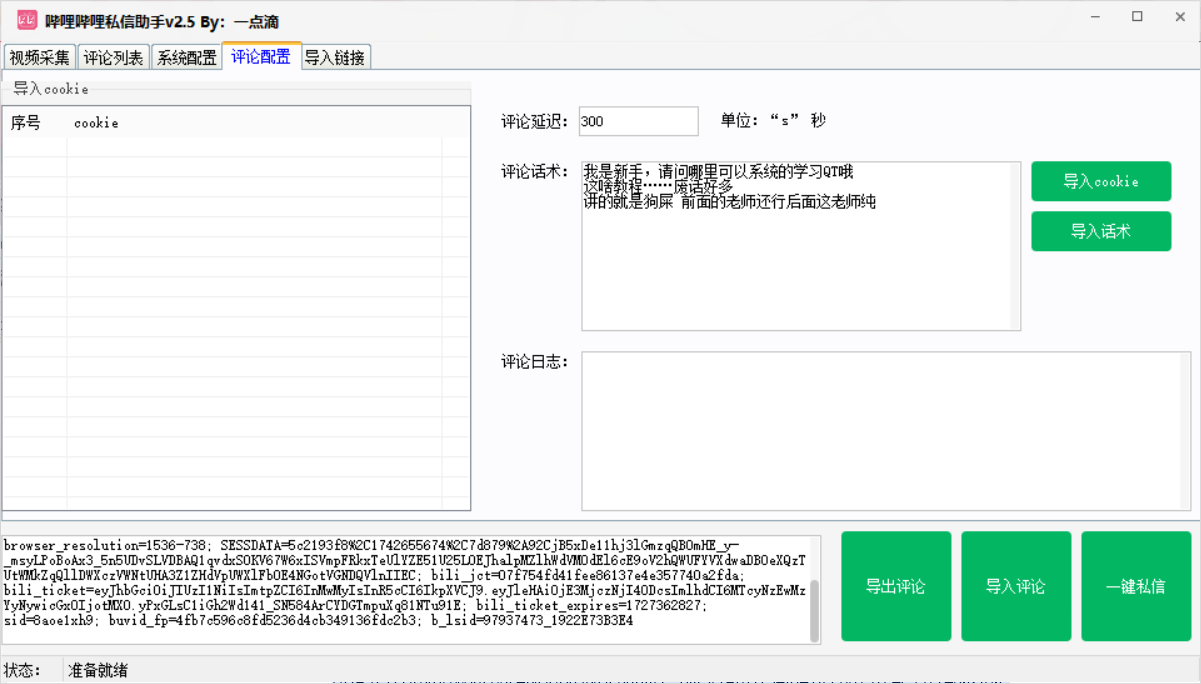Select the 评论配置 tab
The height and width of the screenshot is (684, 1201).
pyautogui.click(x=261, y=56)
